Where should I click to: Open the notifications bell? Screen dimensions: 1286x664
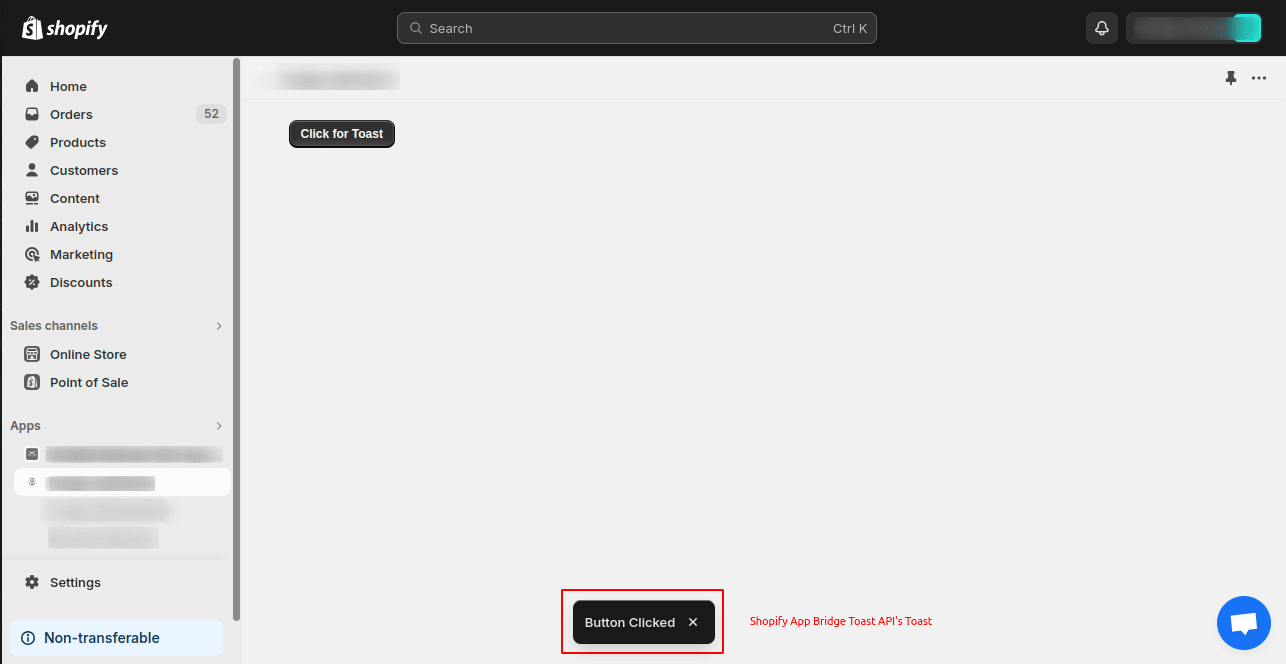(1101, 27)
